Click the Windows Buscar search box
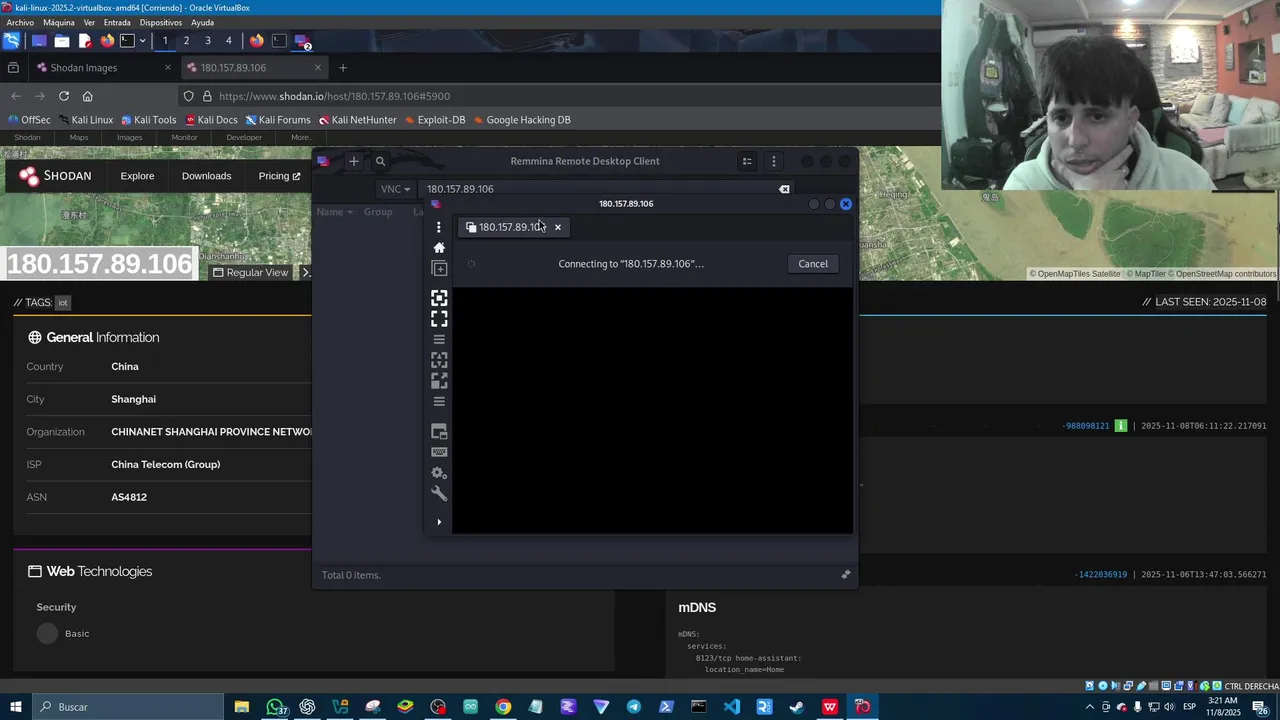 pyautogui.click(x=128, y=707)
